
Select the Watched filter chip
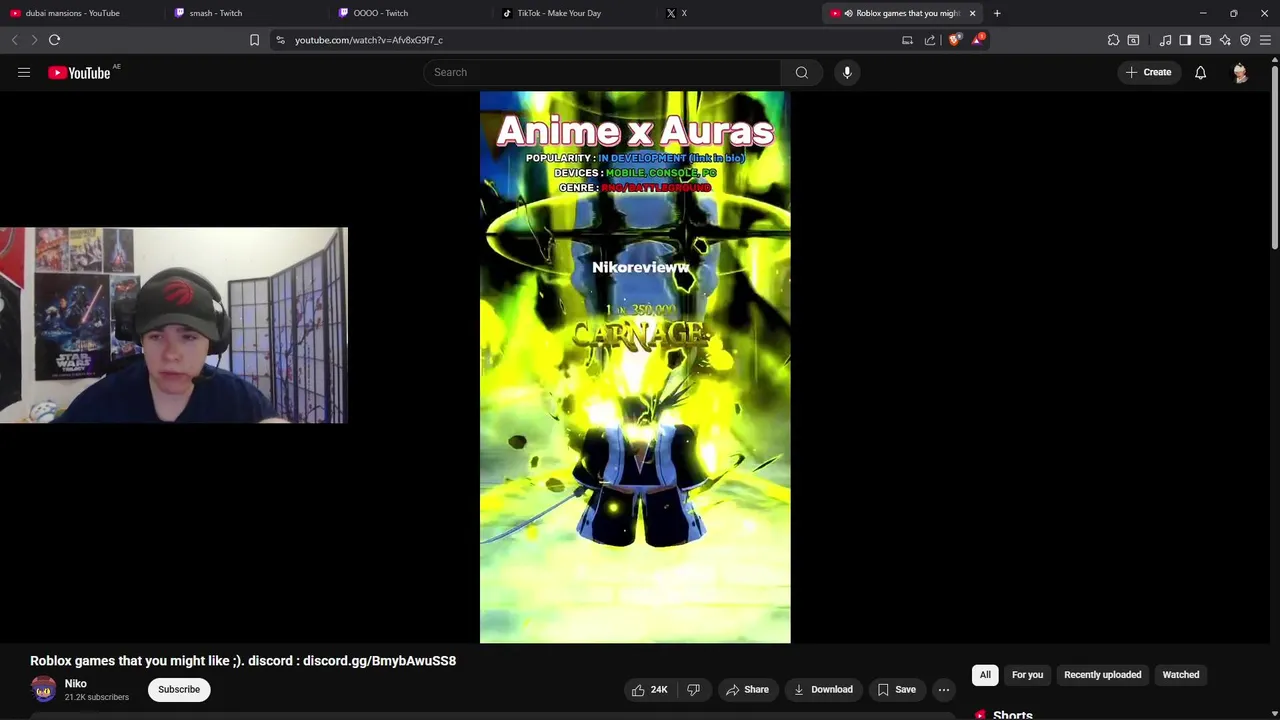point(1180,675)
